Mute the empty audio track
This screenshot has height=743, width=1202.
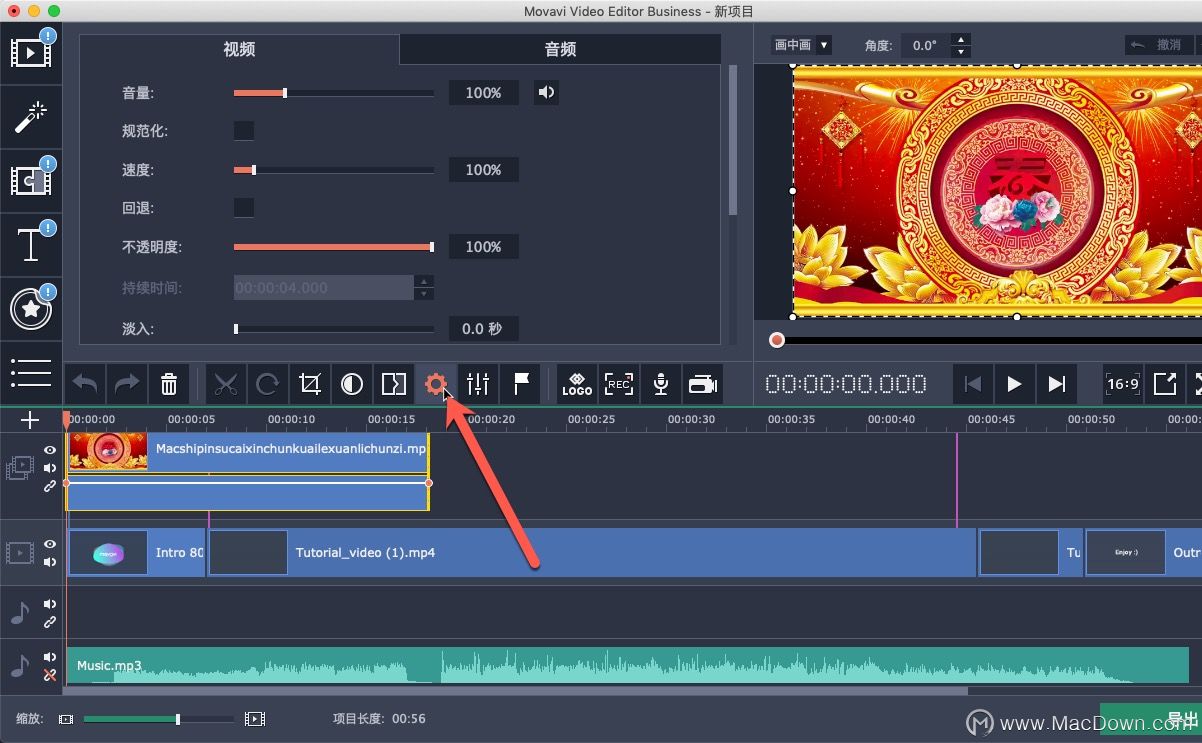(x=50, y=605)
